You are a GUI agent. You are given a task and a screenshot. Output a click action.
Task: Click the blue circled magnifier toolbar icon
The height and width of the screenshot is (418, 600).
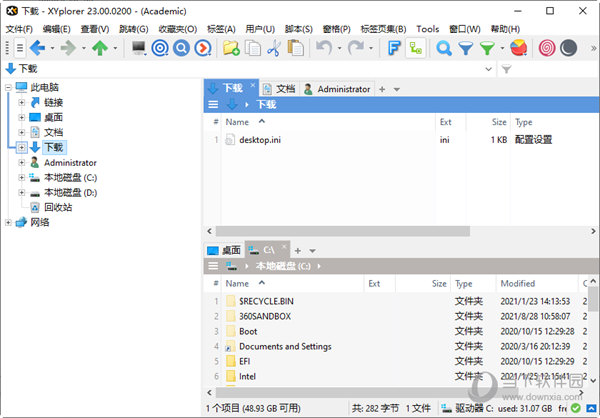181,48
